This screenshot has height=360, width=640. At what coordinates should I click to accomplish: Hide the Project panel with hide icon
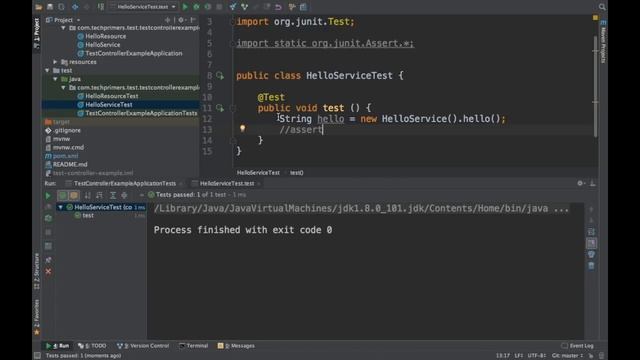point(193,20)
